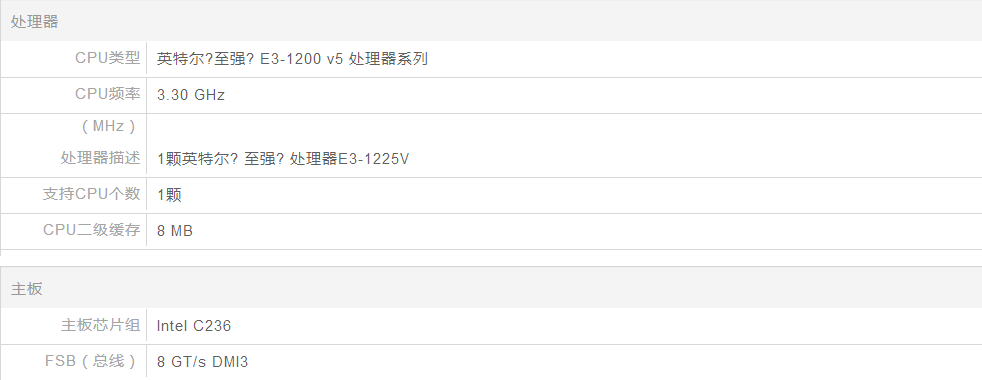Select the 处理器描述 label
Viewport: 982px width, 380px height.
tap(100, 158)
